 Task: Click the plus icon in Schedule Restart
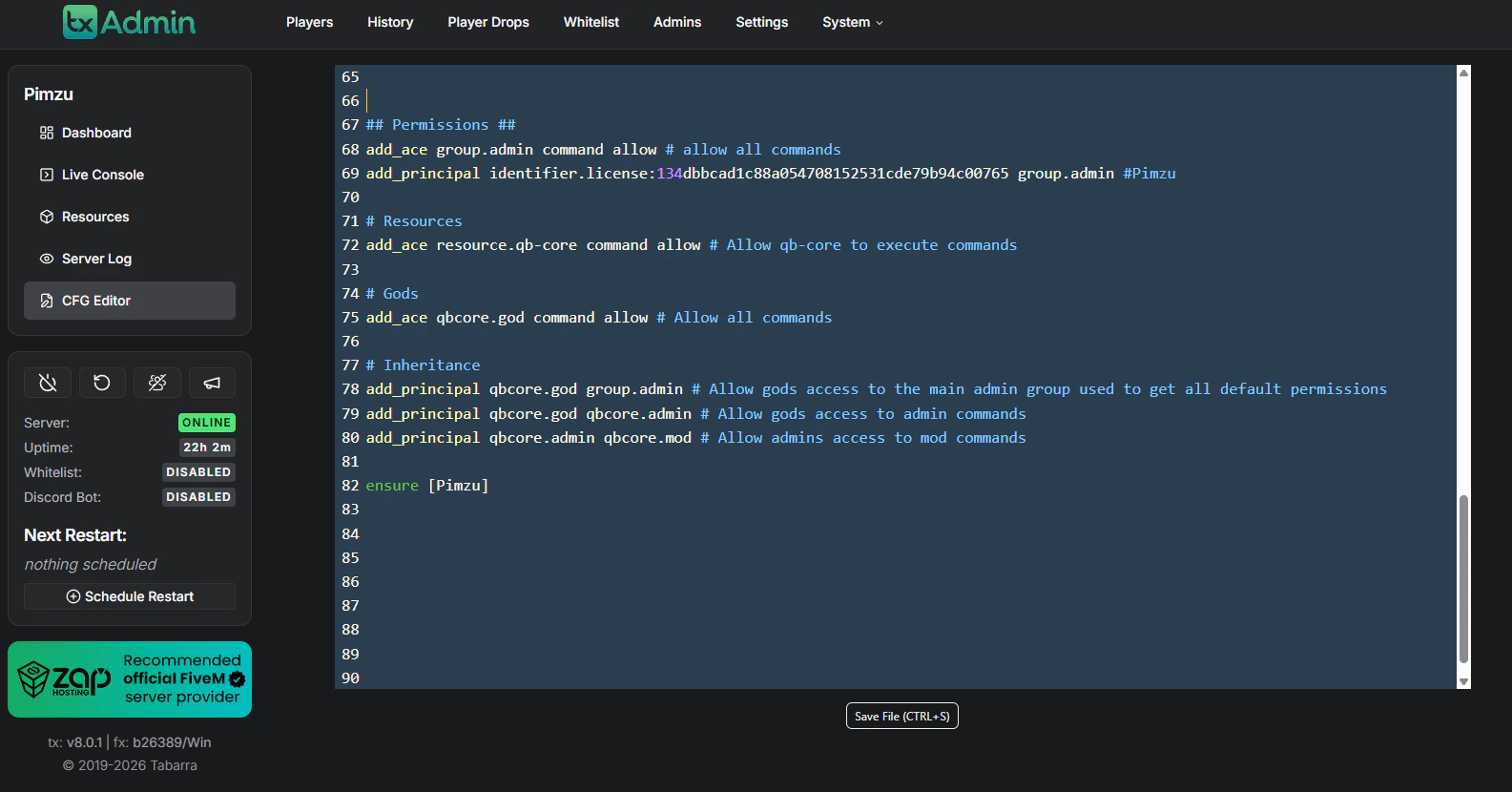(73, 596)
